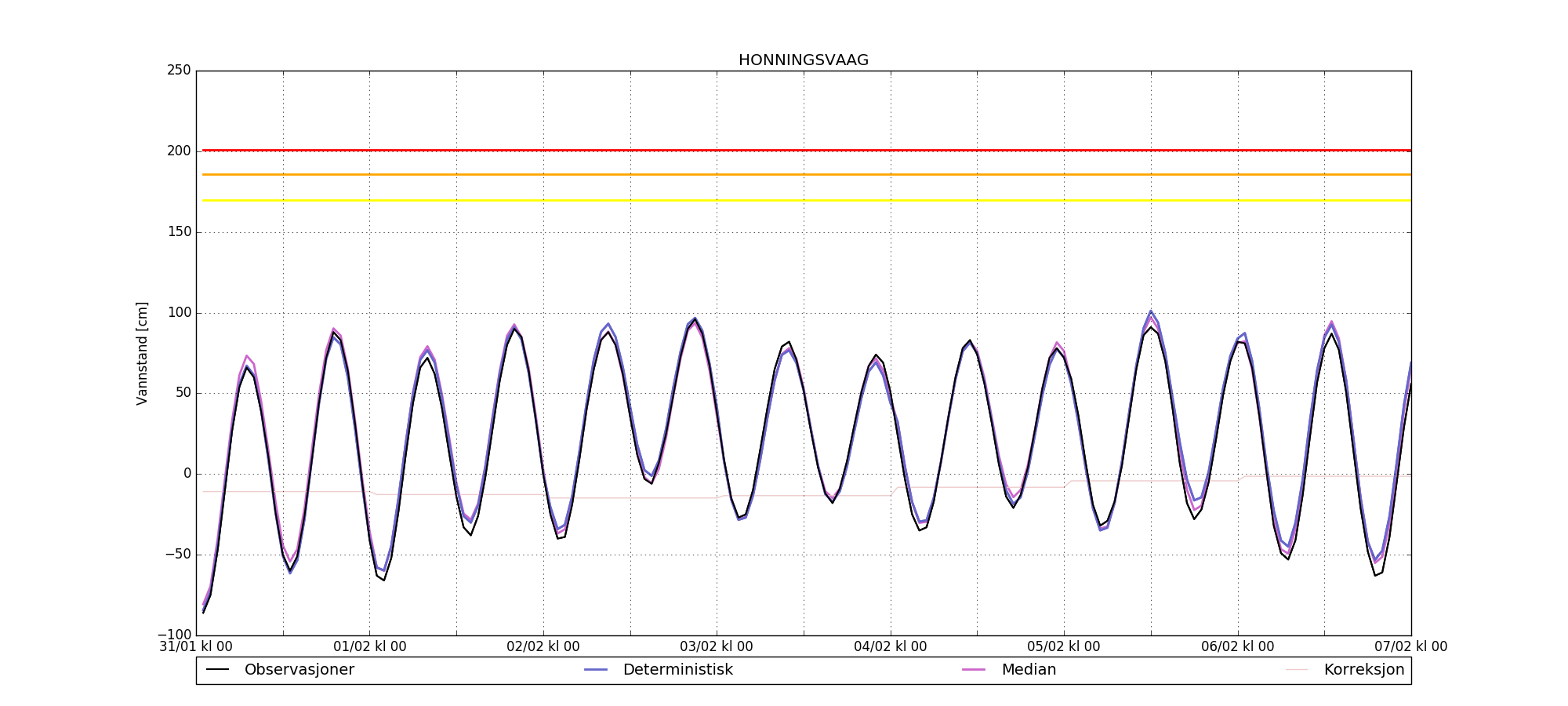Click the pale pink Korreksjon legend line sample
The image size is (1568, 706).
coord(1297,670)
